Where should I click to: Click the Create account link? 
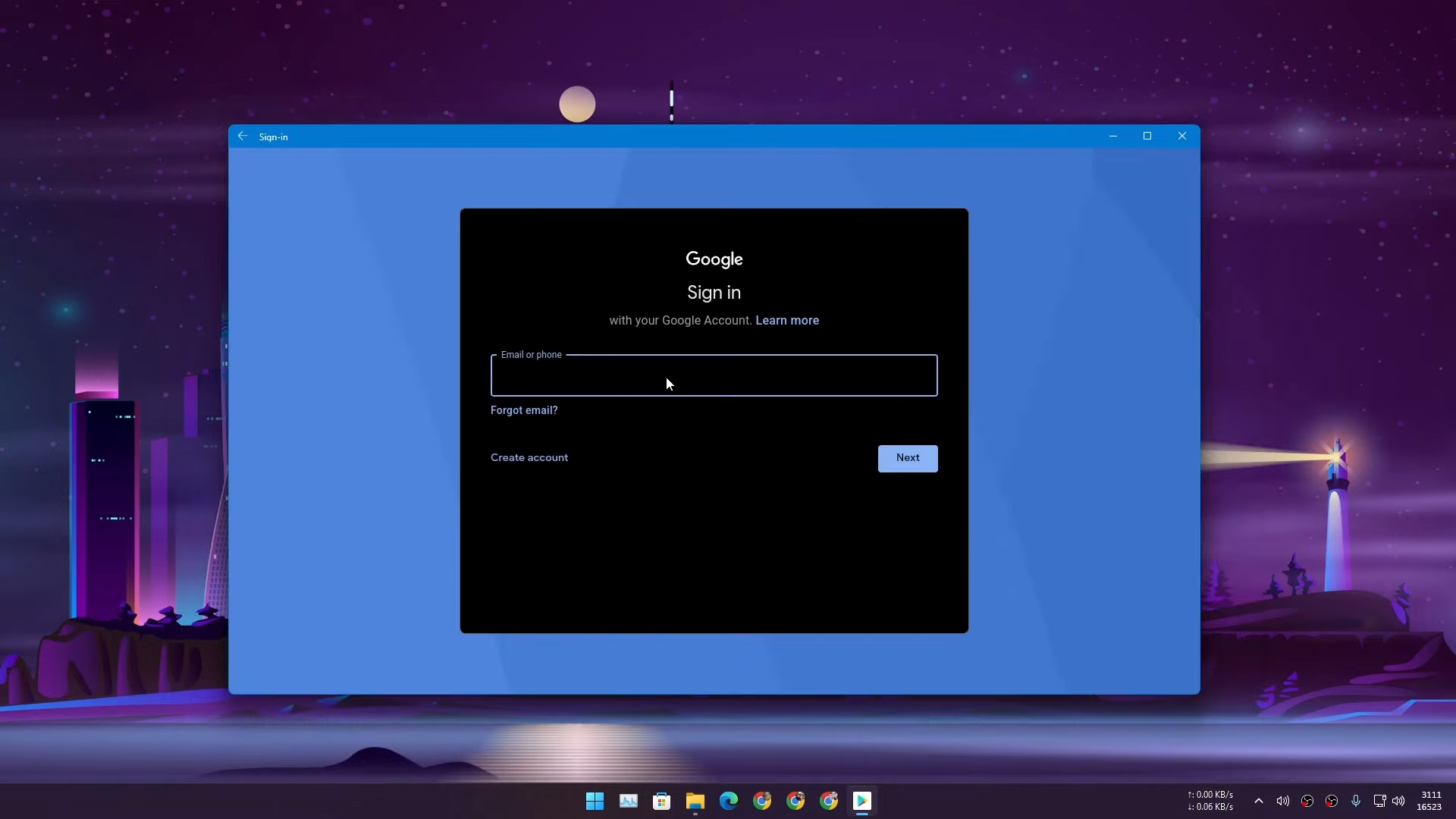(529, 457)
